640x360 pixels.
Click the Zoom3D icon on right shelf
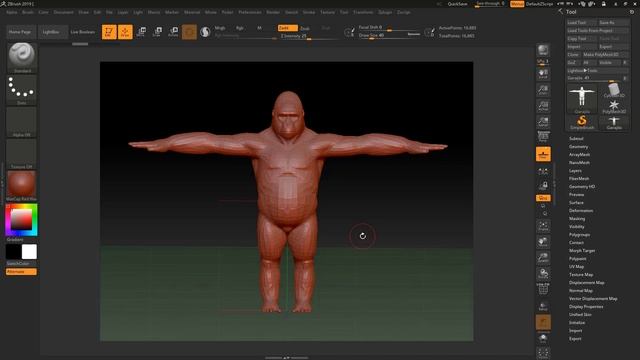543,258
